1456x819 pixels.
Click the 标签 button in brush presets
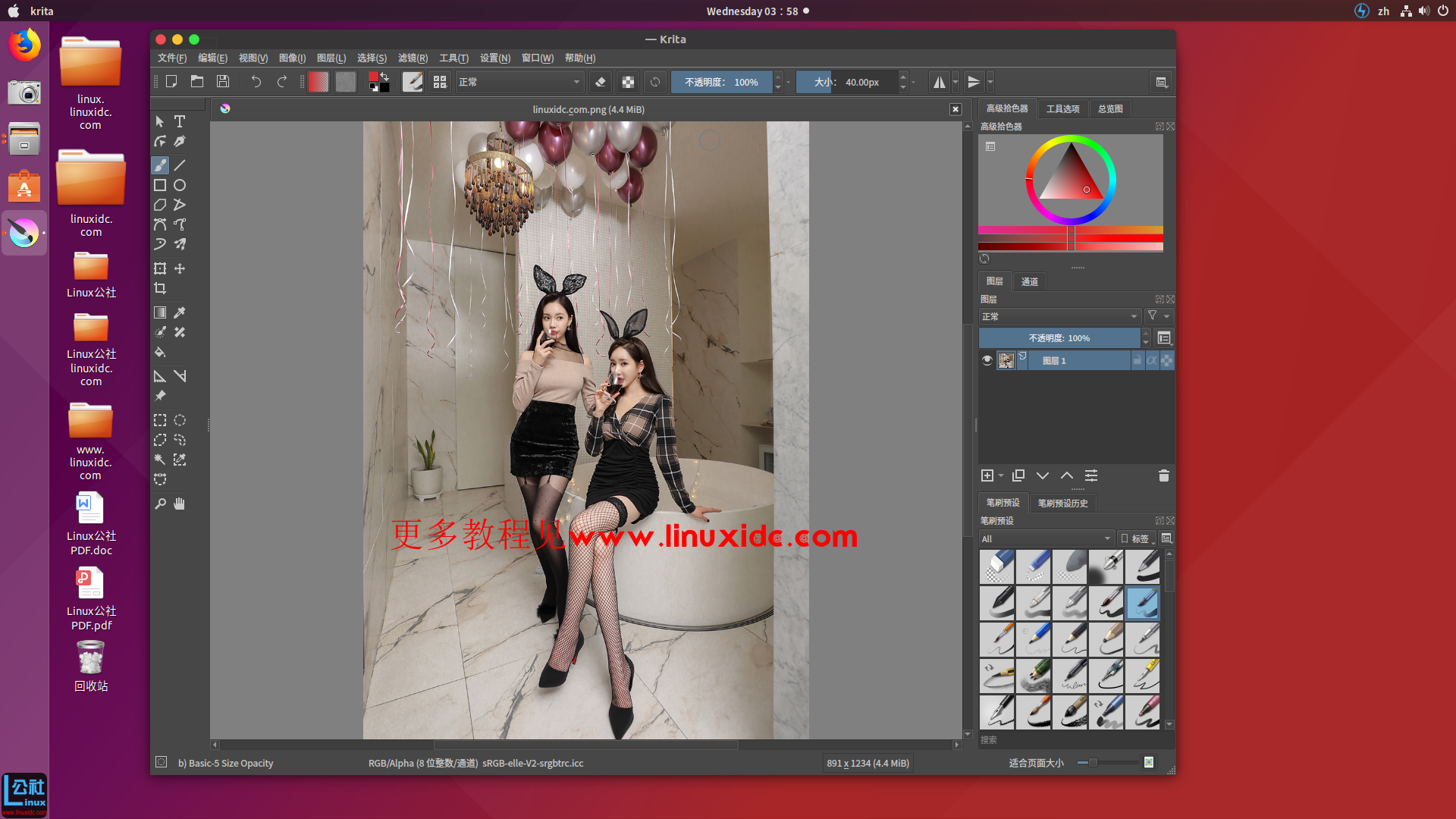point(1137,538)
